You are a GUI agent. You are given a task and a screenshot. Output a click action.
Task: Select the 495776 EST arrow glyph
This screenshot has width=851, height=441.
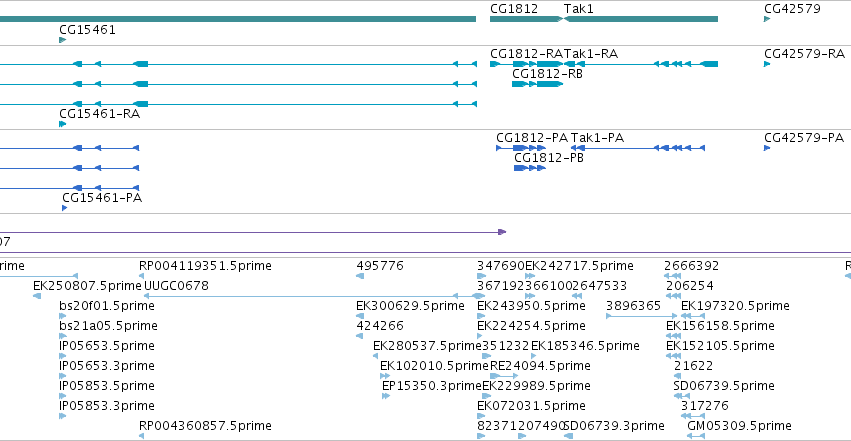[x=360, y=276]
